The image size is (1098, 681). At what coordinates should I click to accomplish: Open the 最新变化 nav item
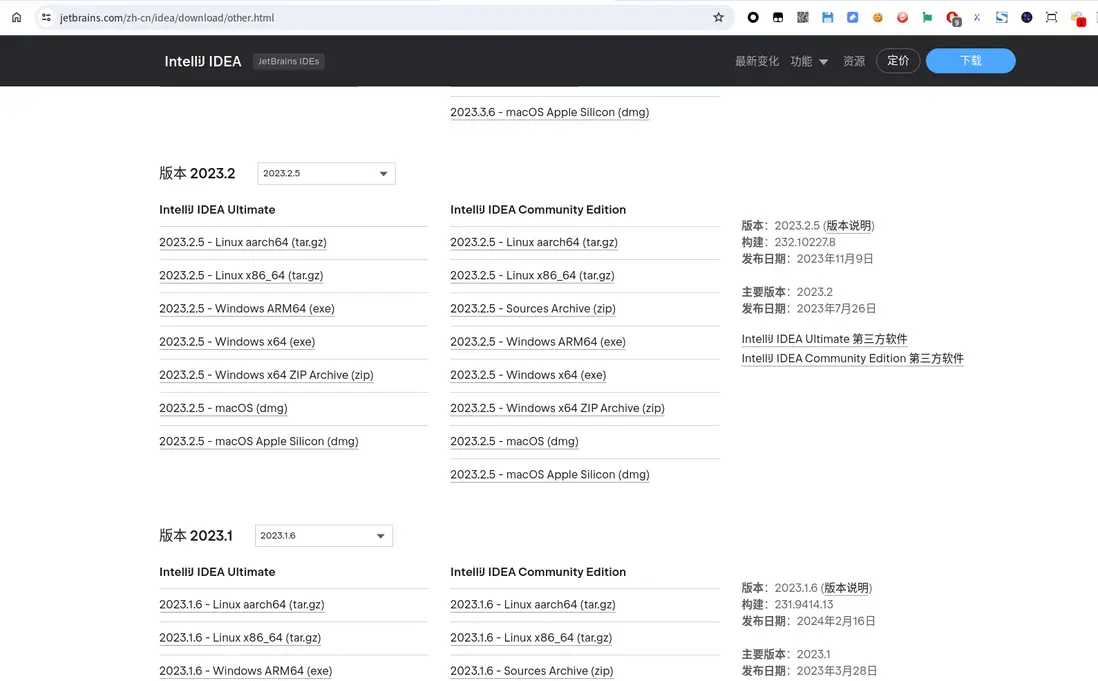(756, 61)
